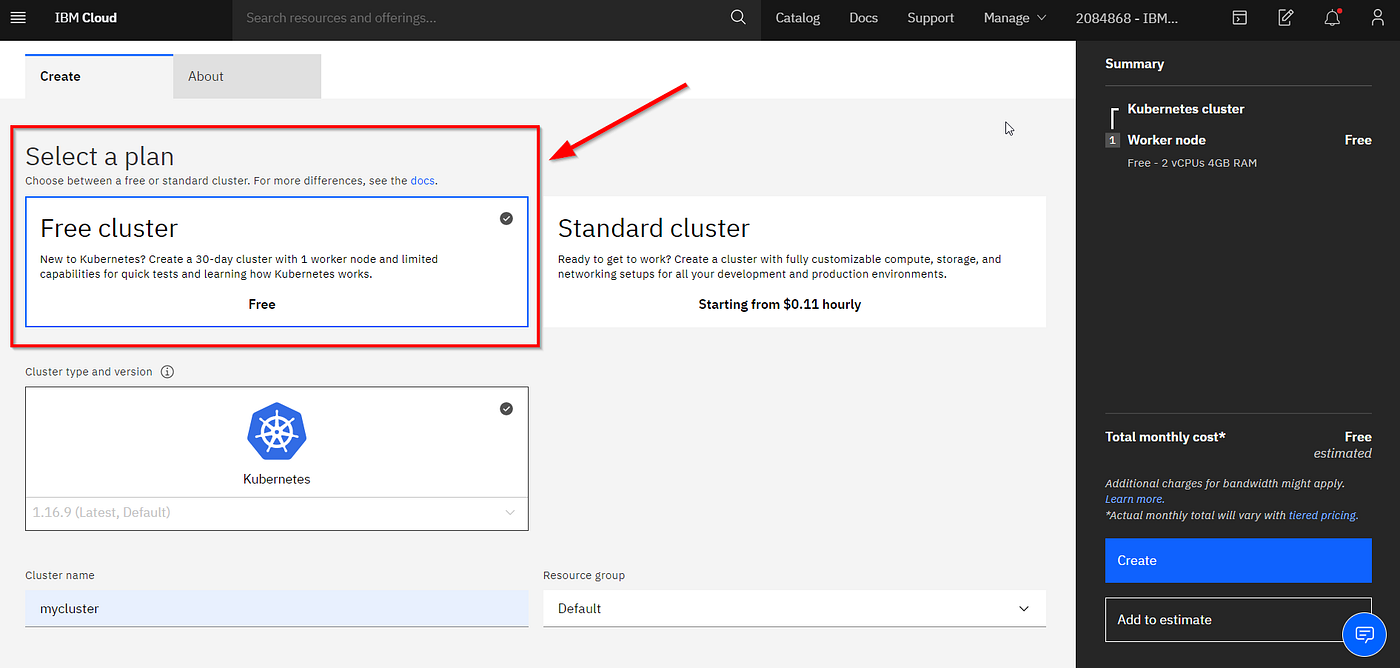Open the user profile icon
The height and width of the screenshot is (668, 1400).
click(1378, 18)
